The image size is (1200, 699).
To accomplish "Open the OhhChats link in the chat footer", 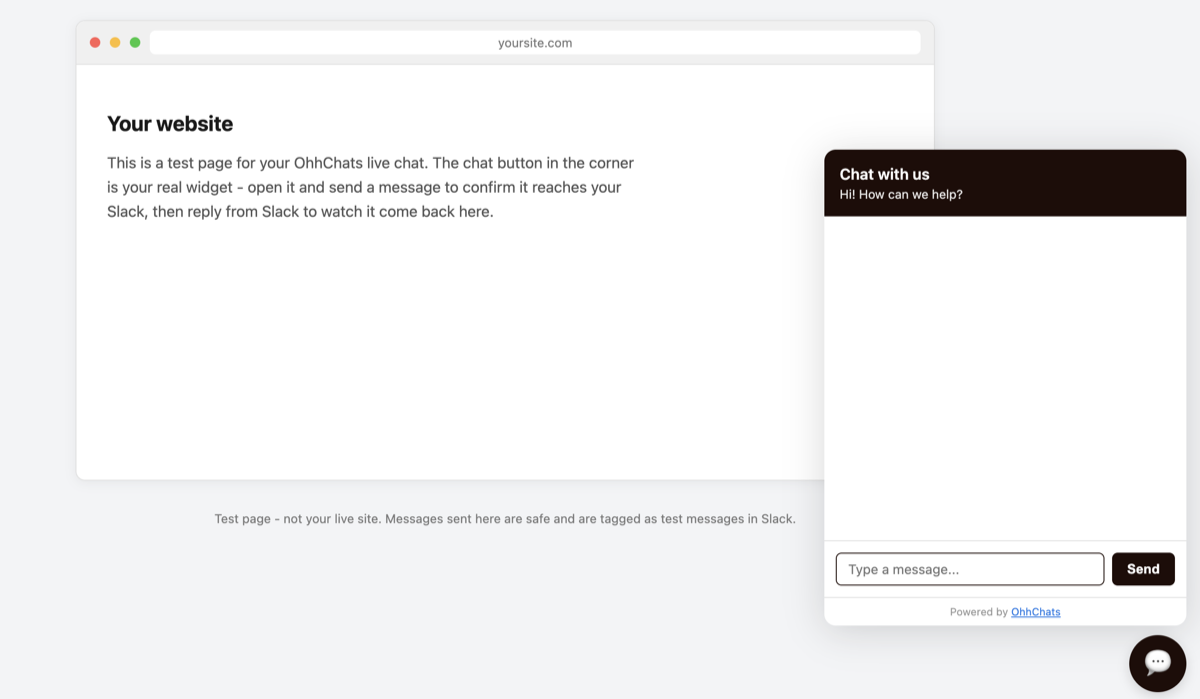I will (1035, 612).
